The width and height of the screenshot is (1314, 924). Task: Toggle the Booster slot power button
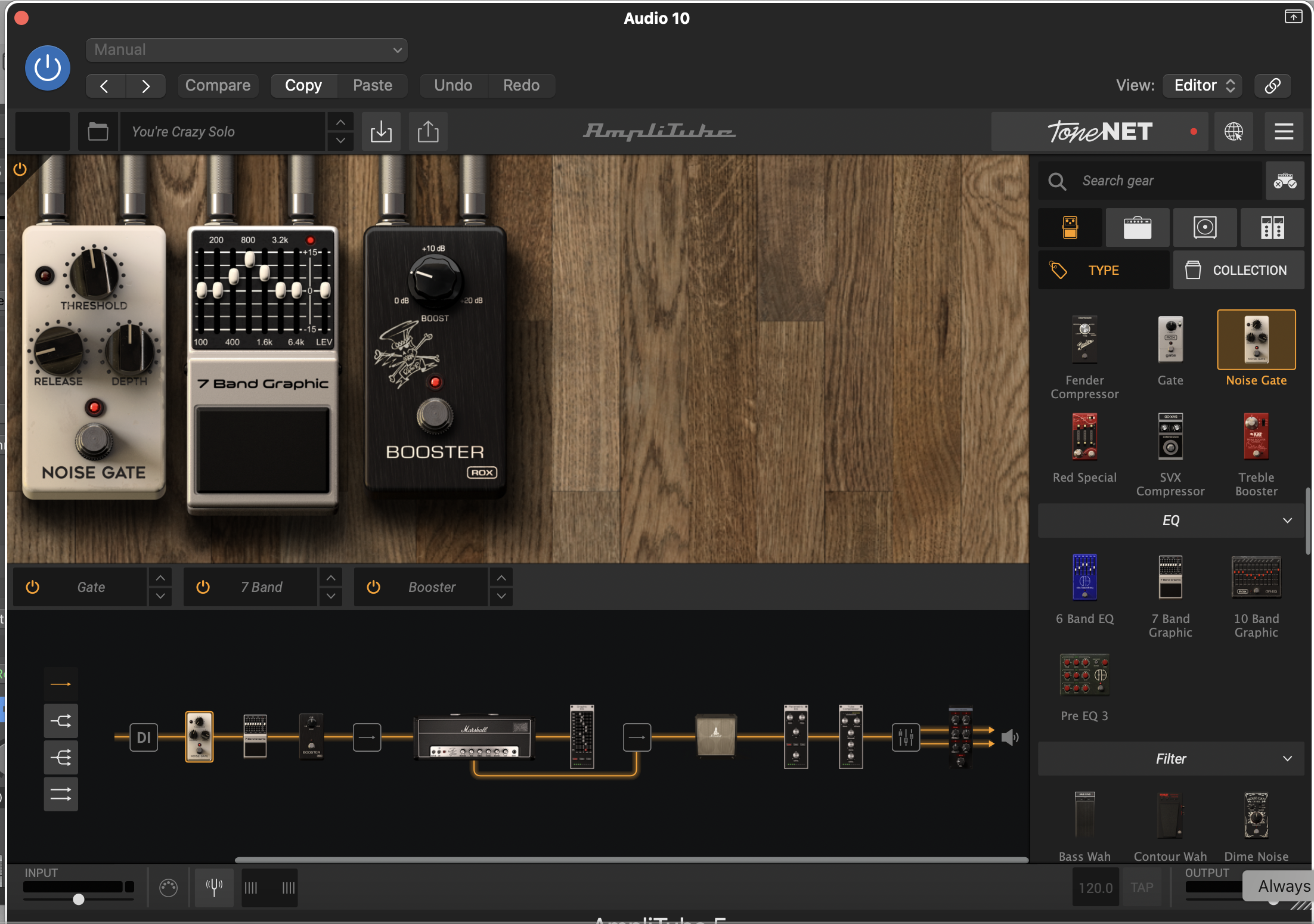pos(374,587)
